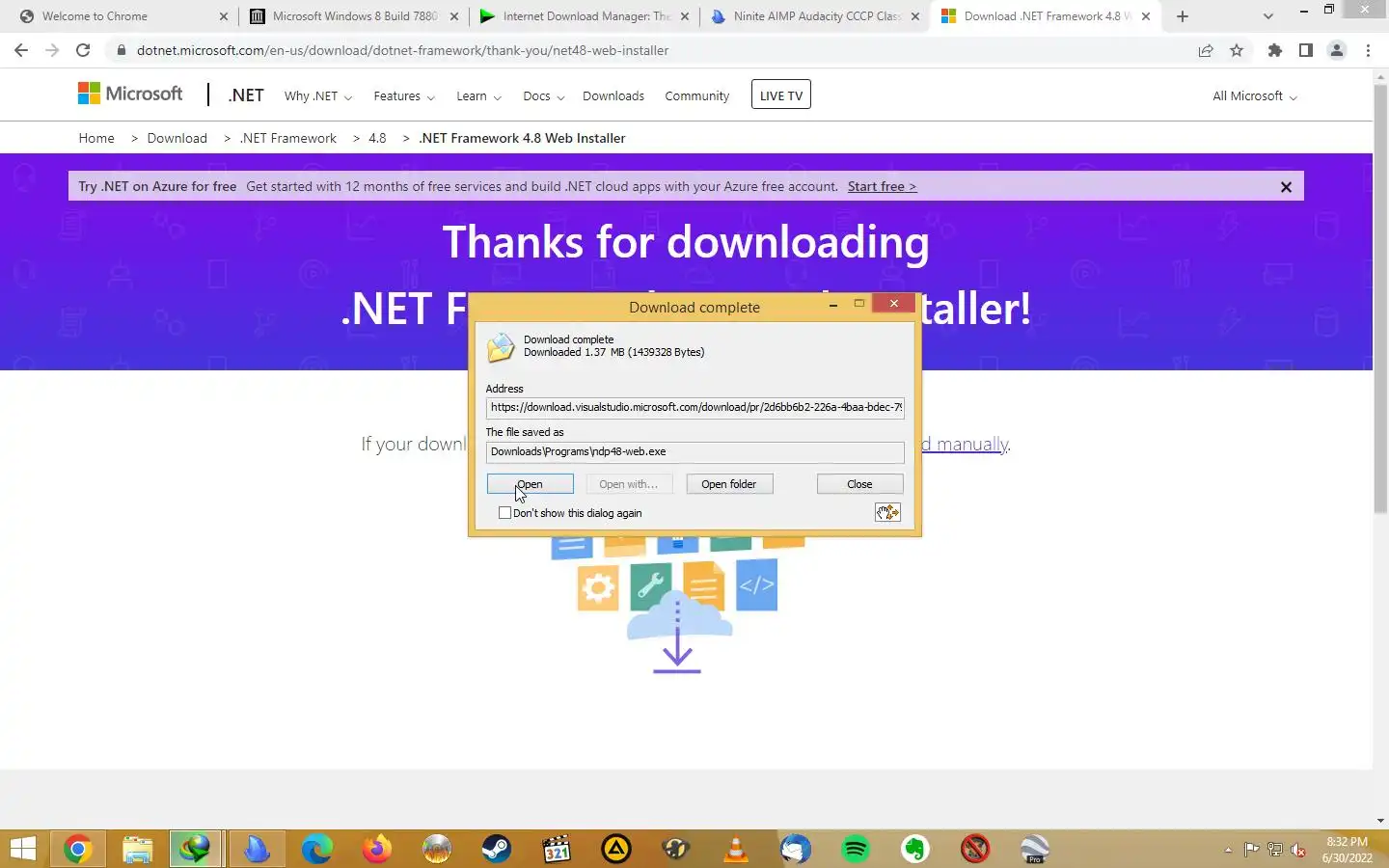1389x868 pixels.
Task: Open Steam from taskbar
Action: click(496, 849)
